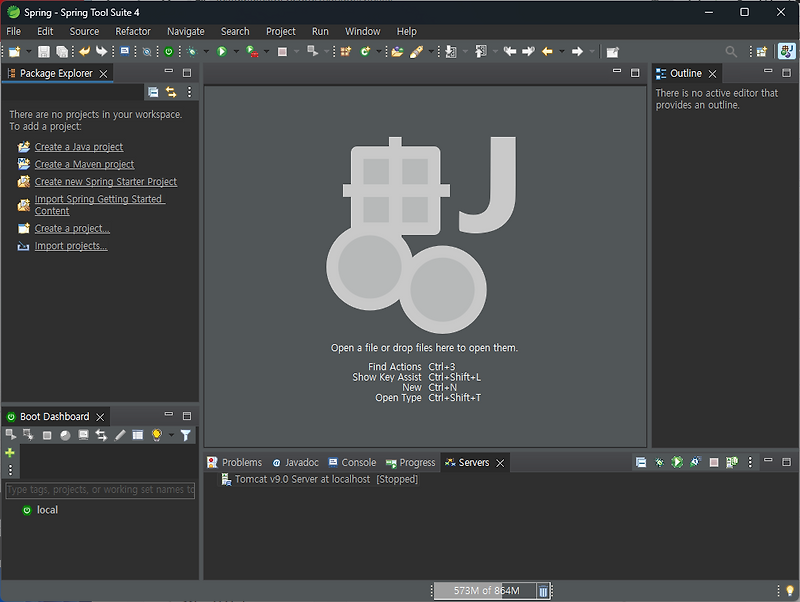Click the green plus icon in Boot Dashboard
800x602 pixels.
10,453
